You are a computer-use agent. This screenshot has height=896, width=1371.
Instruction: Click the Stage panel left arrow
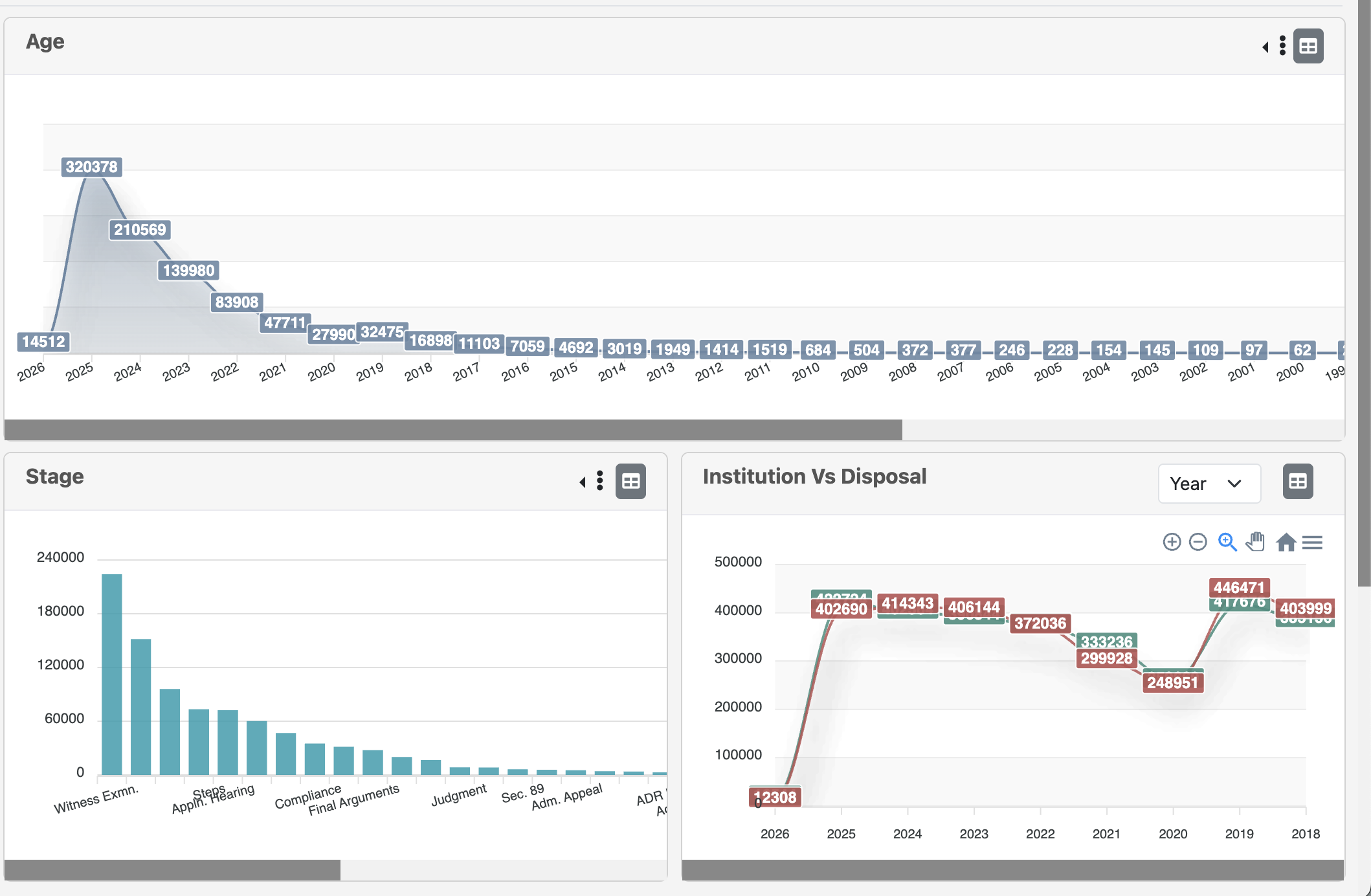tap(583, 482)
